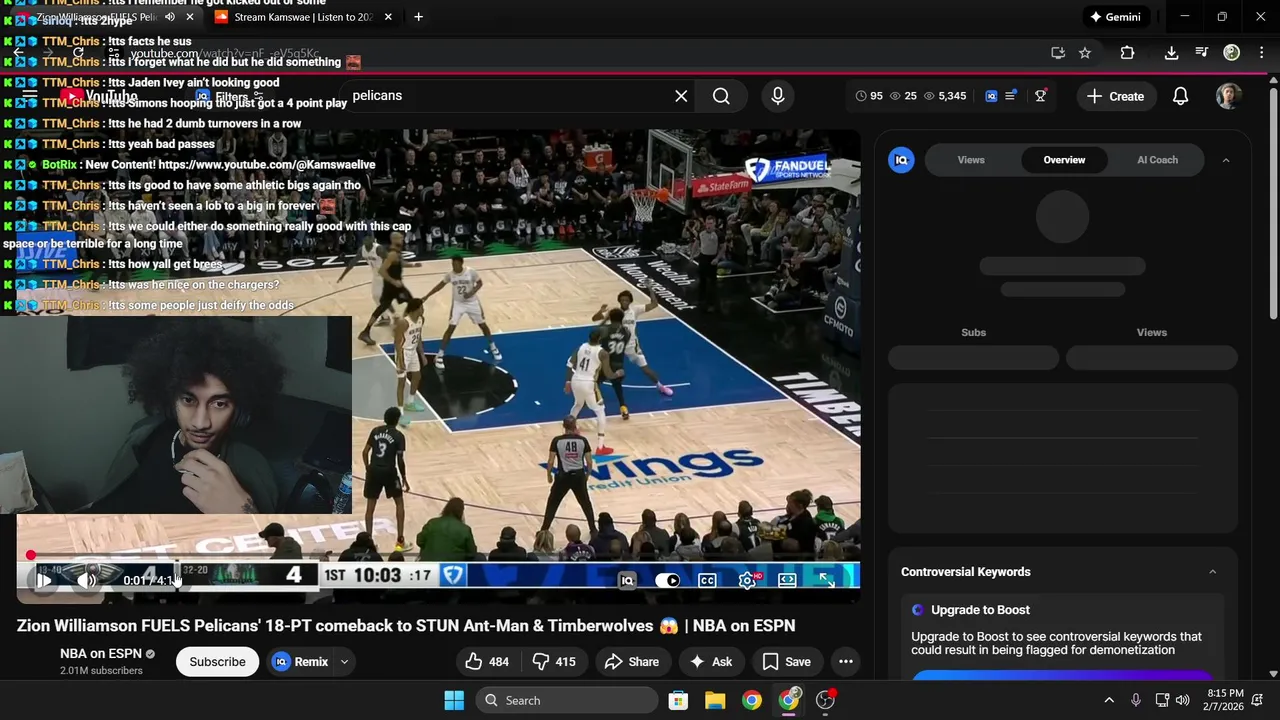Screen dimensions: 1280x720
Task: Turn on closed captions in the player
Action: tap(707, 580)
